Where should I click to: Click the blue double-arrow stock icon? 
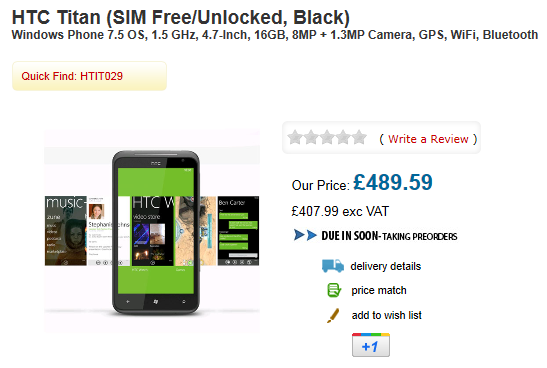(305, 235)
